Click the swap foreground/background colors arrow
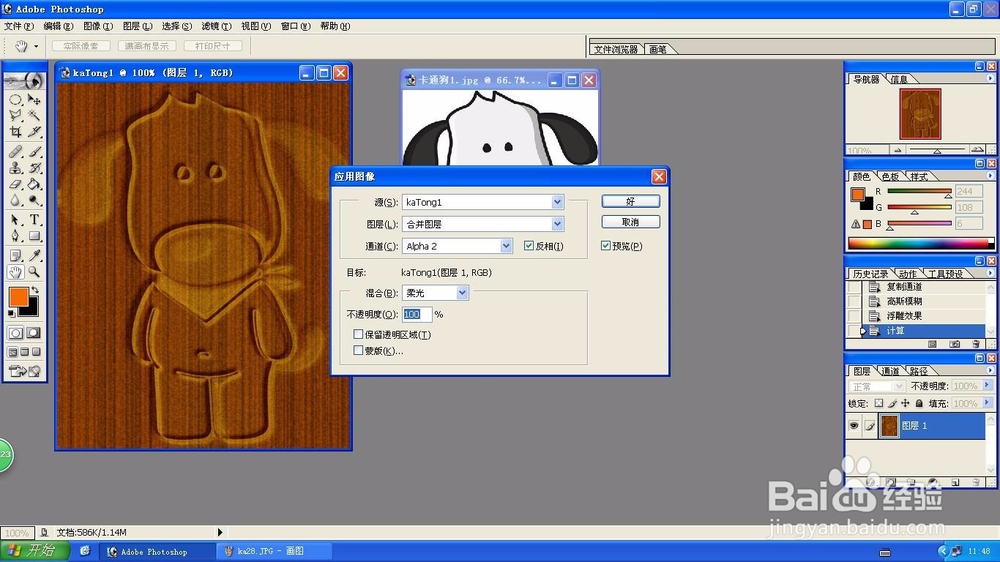 pos(36,290)
